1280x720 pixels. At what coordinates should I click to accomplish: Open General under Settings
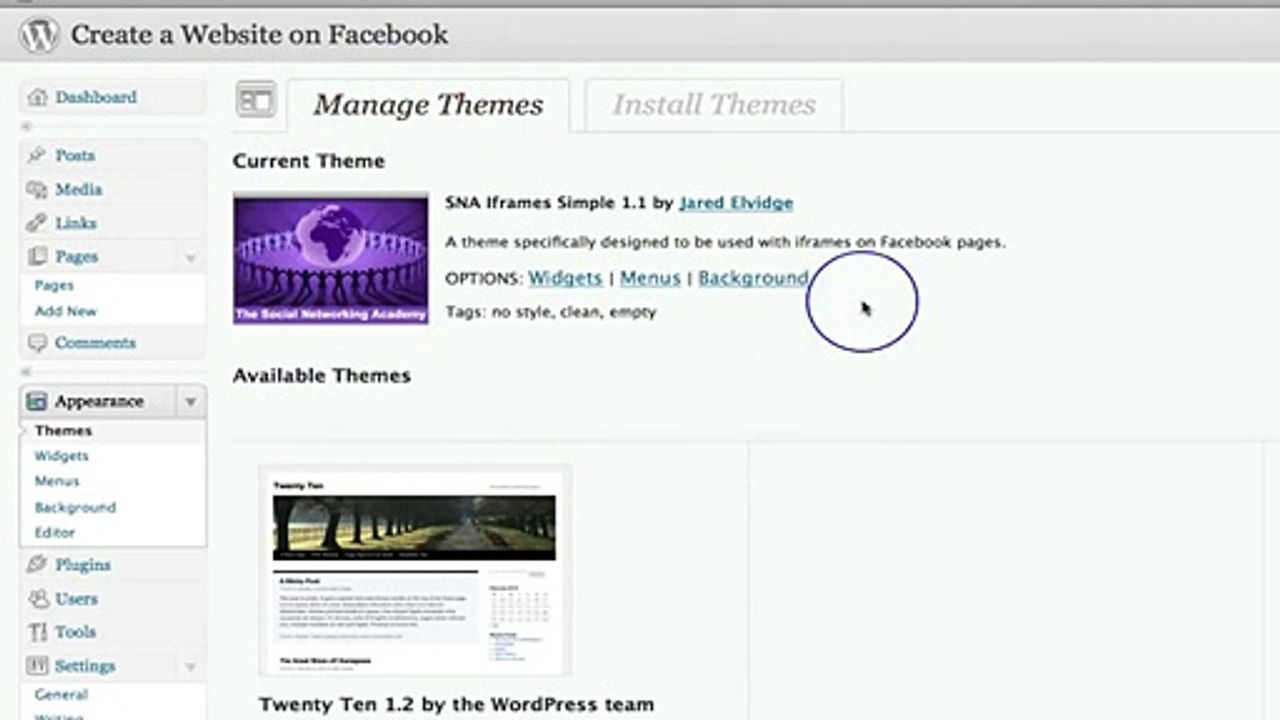pos(61,694)
